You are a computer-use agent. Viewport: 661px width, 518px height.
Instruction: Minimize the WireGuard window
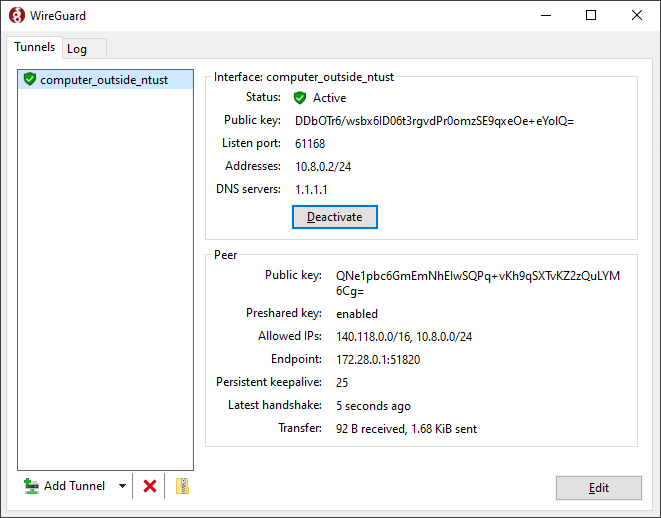click(x=546, y=16)
